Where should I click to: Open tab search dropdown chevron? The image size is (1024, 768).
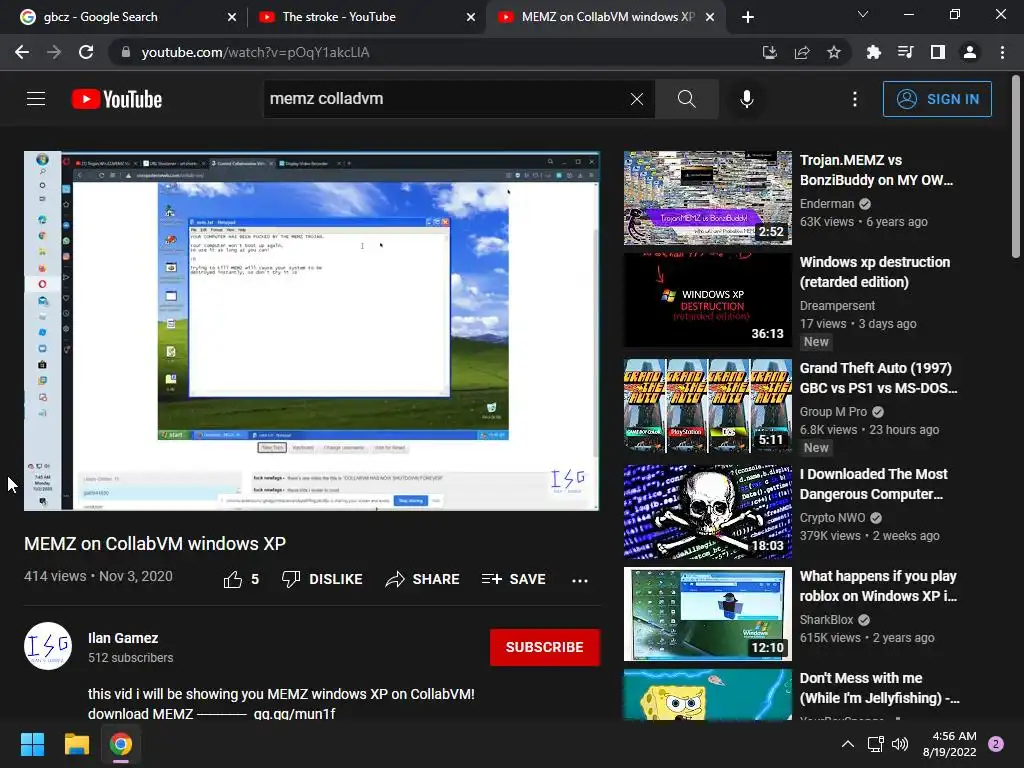[x=863, y=14]
